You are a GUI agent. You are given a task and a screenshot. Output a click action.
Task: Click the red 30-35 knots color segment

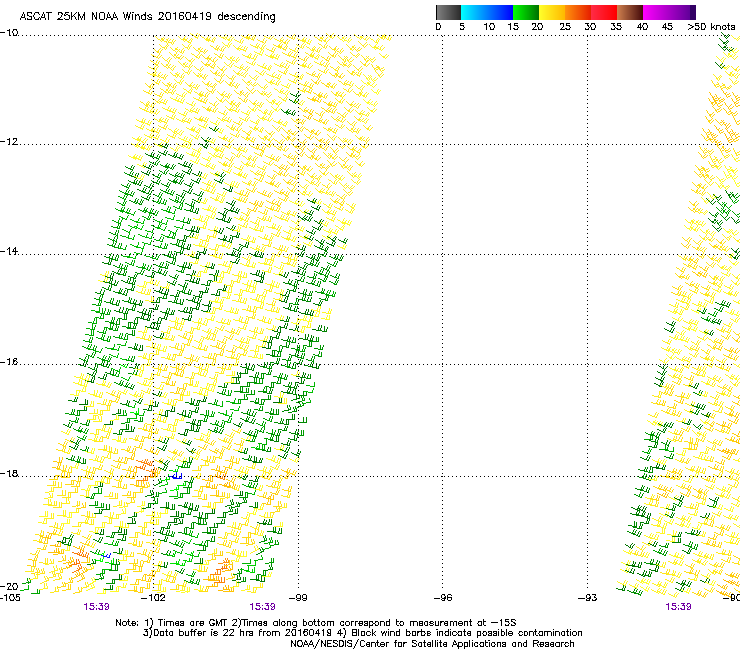point(604,12)
